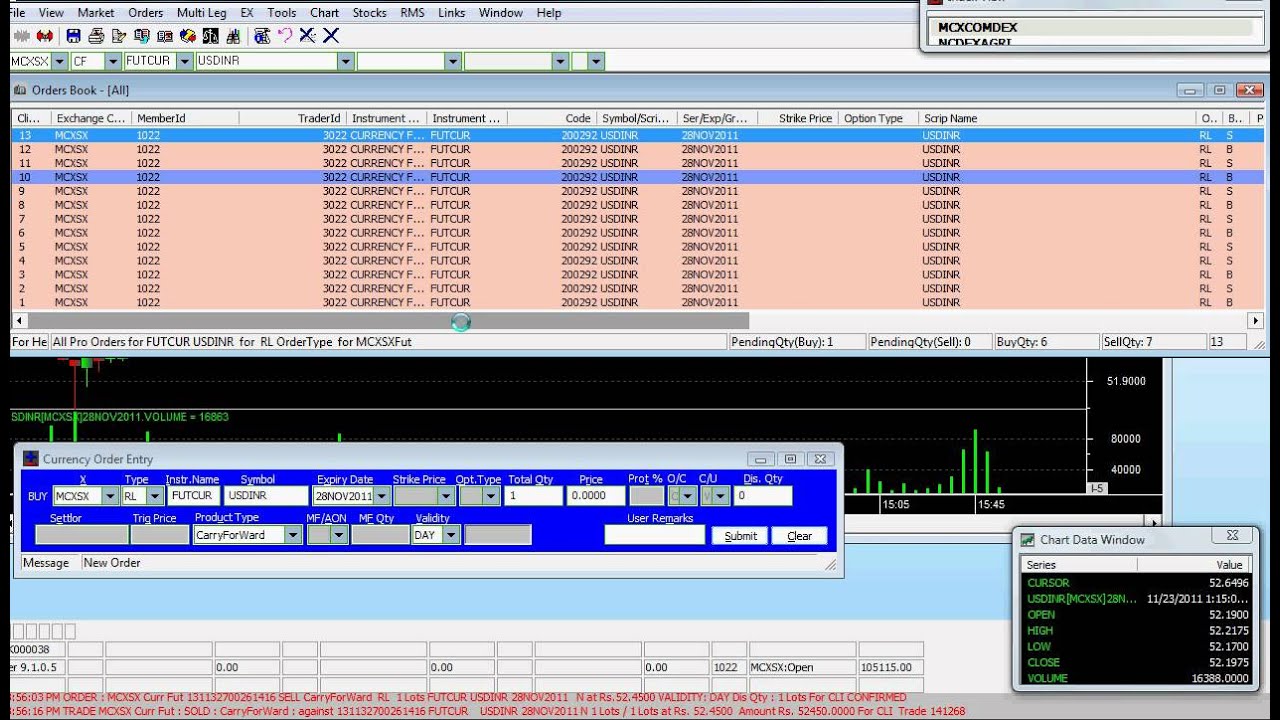This screenshot has width=1280, height=720.
Task: Select order row 10 in Orders Book
Action: click(637, 177)
